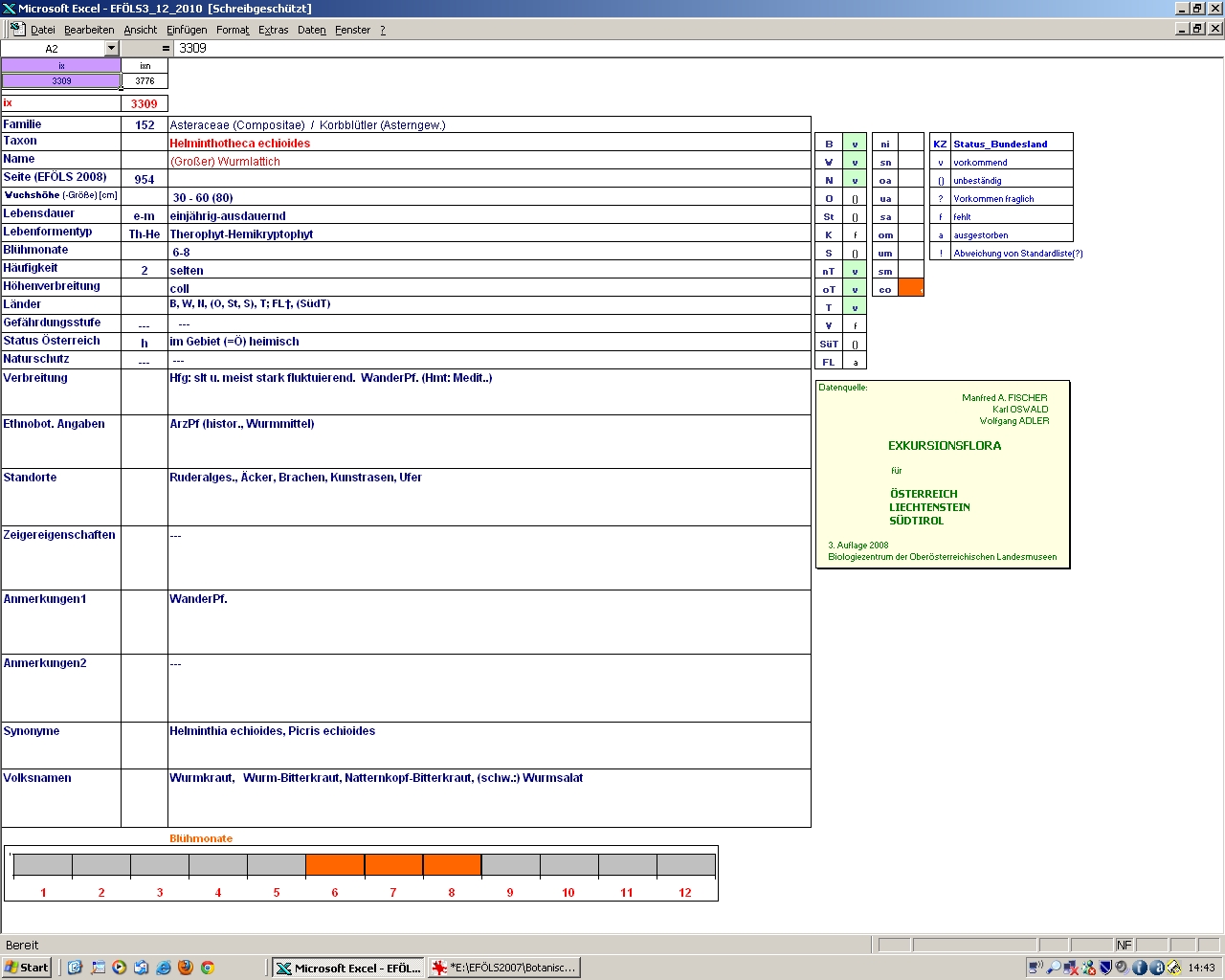Click the taskbar clock showing 14:43
The height and width of the screenshot is (980, 1225).
(x=1201, y=968)
